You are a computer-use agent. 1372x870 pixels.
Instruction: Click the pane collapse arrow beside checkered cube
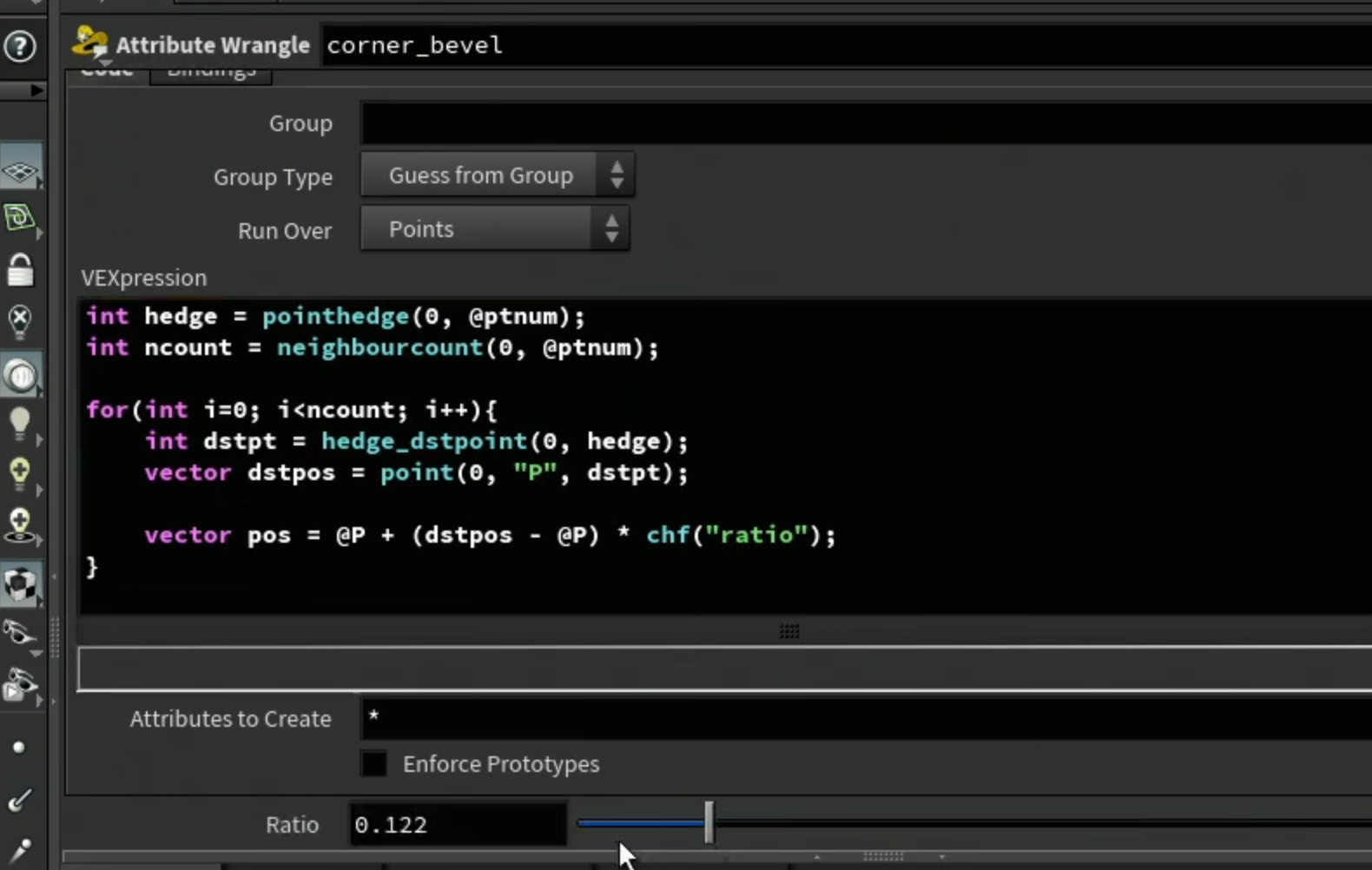pos(53,577)
